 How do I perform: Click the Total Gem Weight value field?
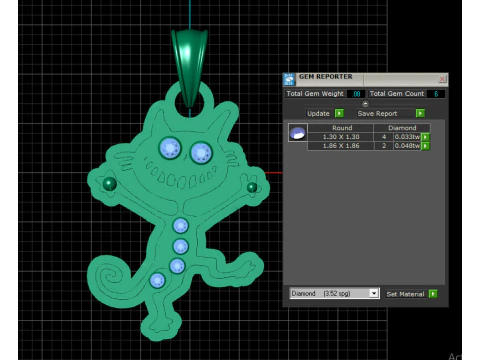point(356,94)
